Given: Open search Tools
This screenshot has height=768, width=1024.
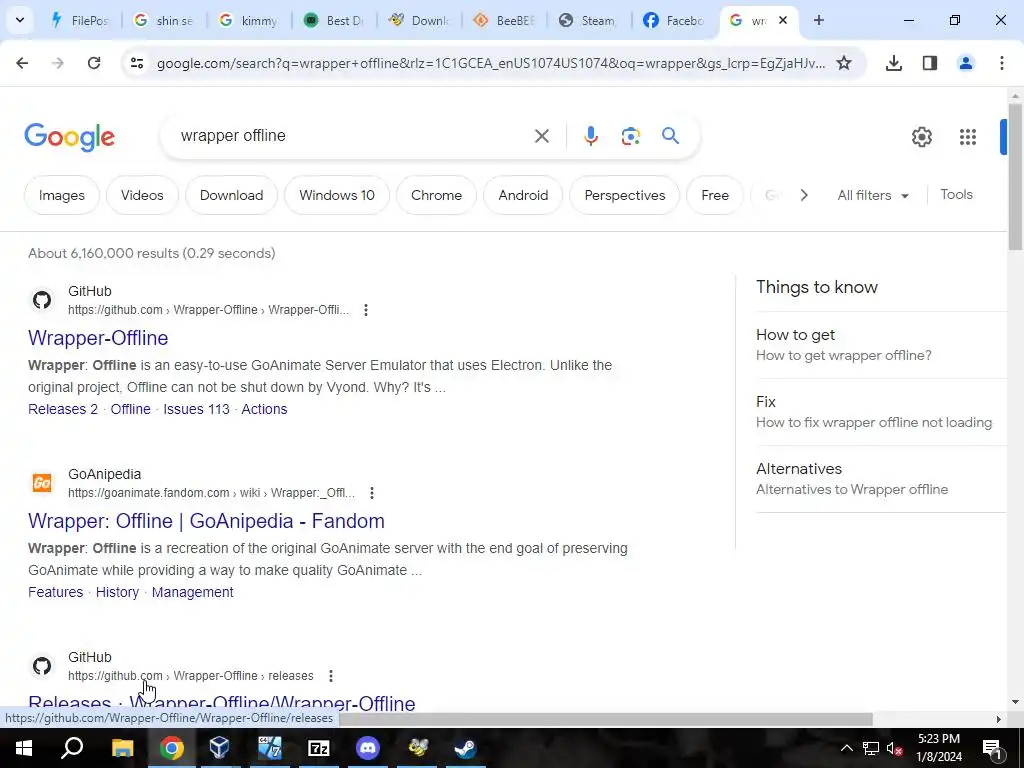Looking at the screenshot, I should point(956,195).
